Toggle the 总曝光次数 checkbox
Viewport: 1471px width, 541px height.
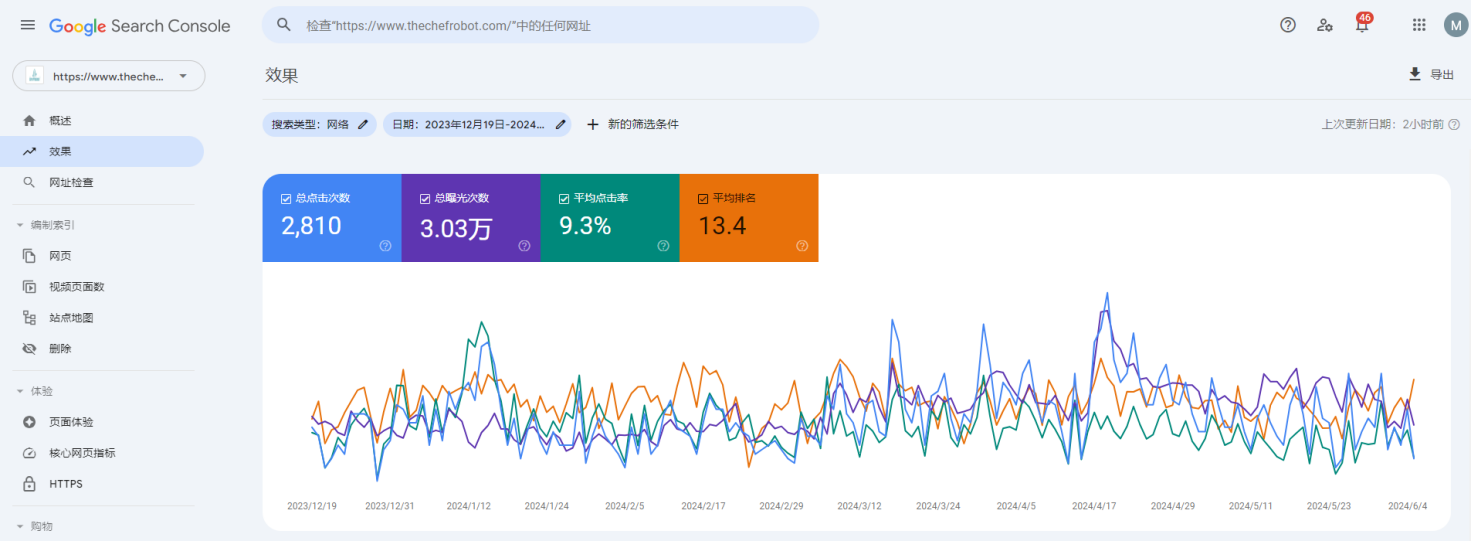coord(425,199)
